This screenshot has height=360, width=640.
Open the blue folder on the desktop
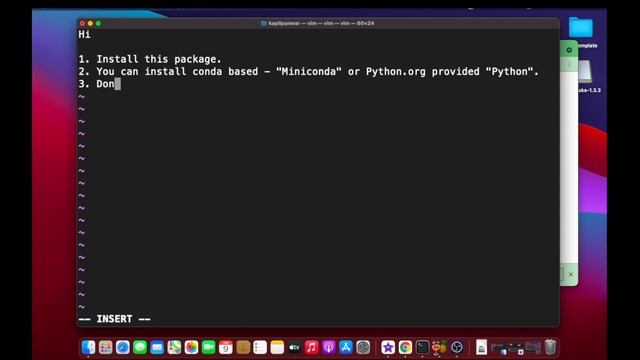pos(581,28)
